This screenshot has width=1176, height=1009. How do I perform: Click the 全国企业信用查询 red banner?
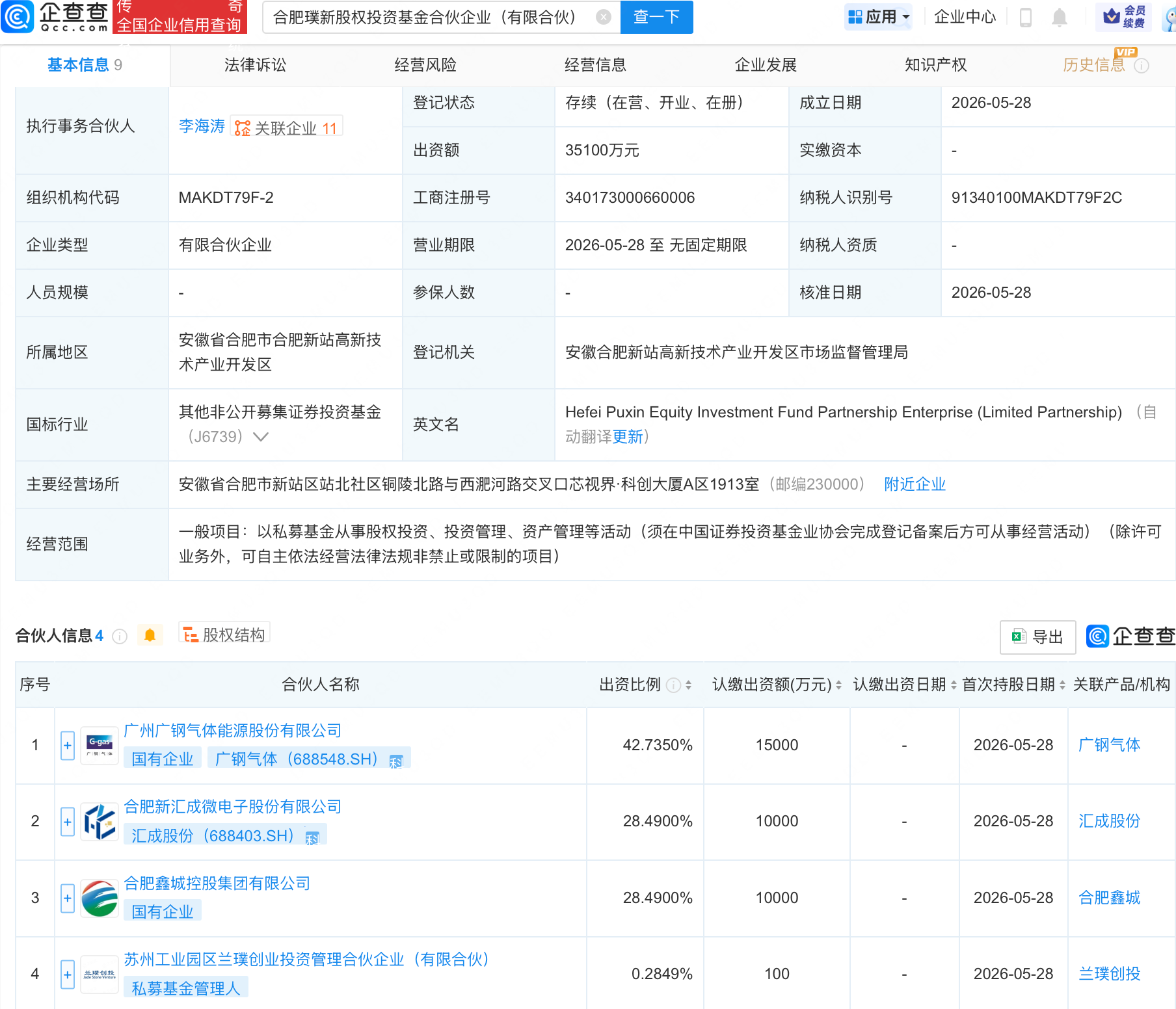pyautogui.click(x=180, y=17)
